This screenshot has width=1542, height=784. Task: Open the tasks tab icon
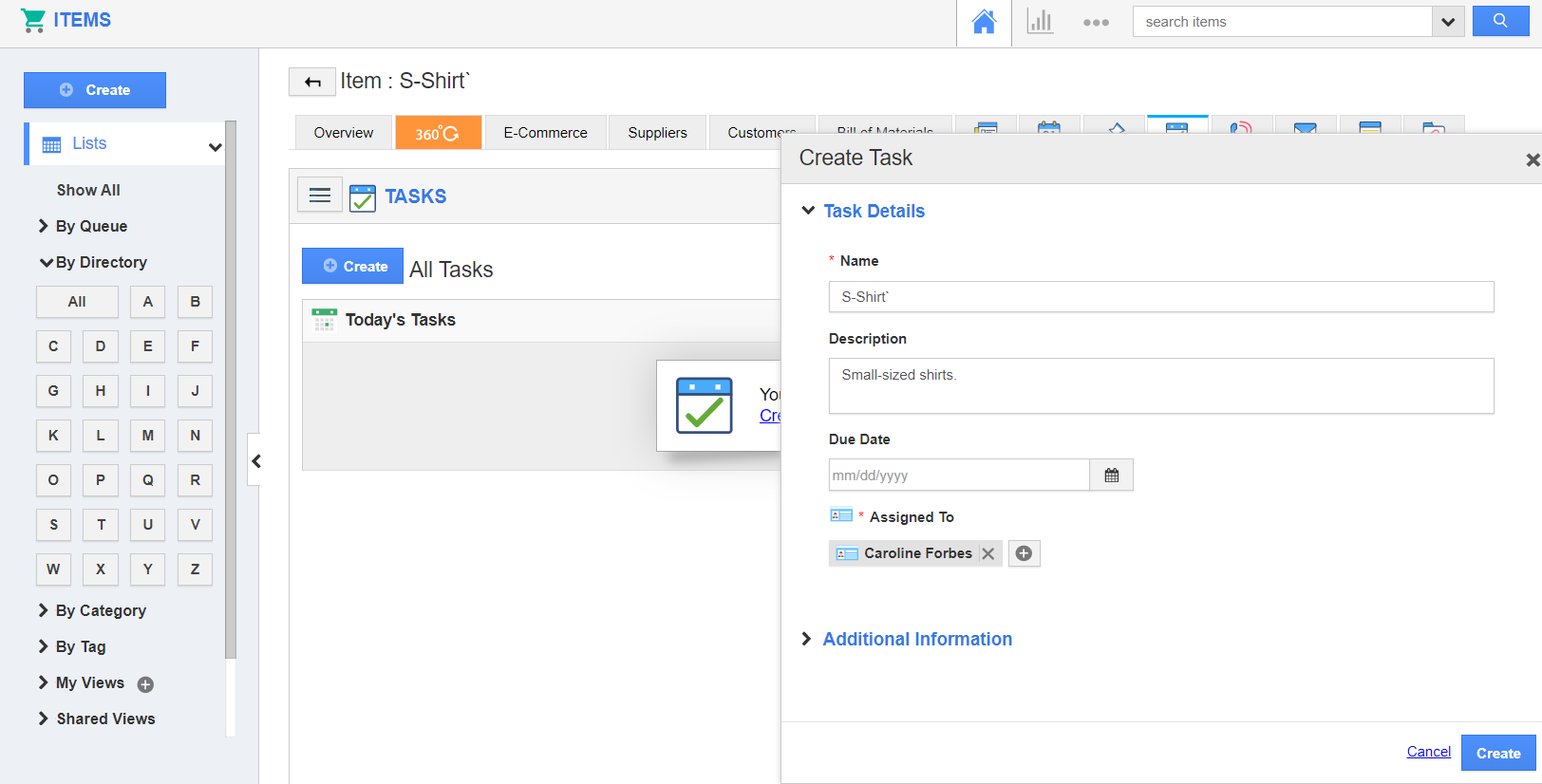click(x=1177, y=128)
